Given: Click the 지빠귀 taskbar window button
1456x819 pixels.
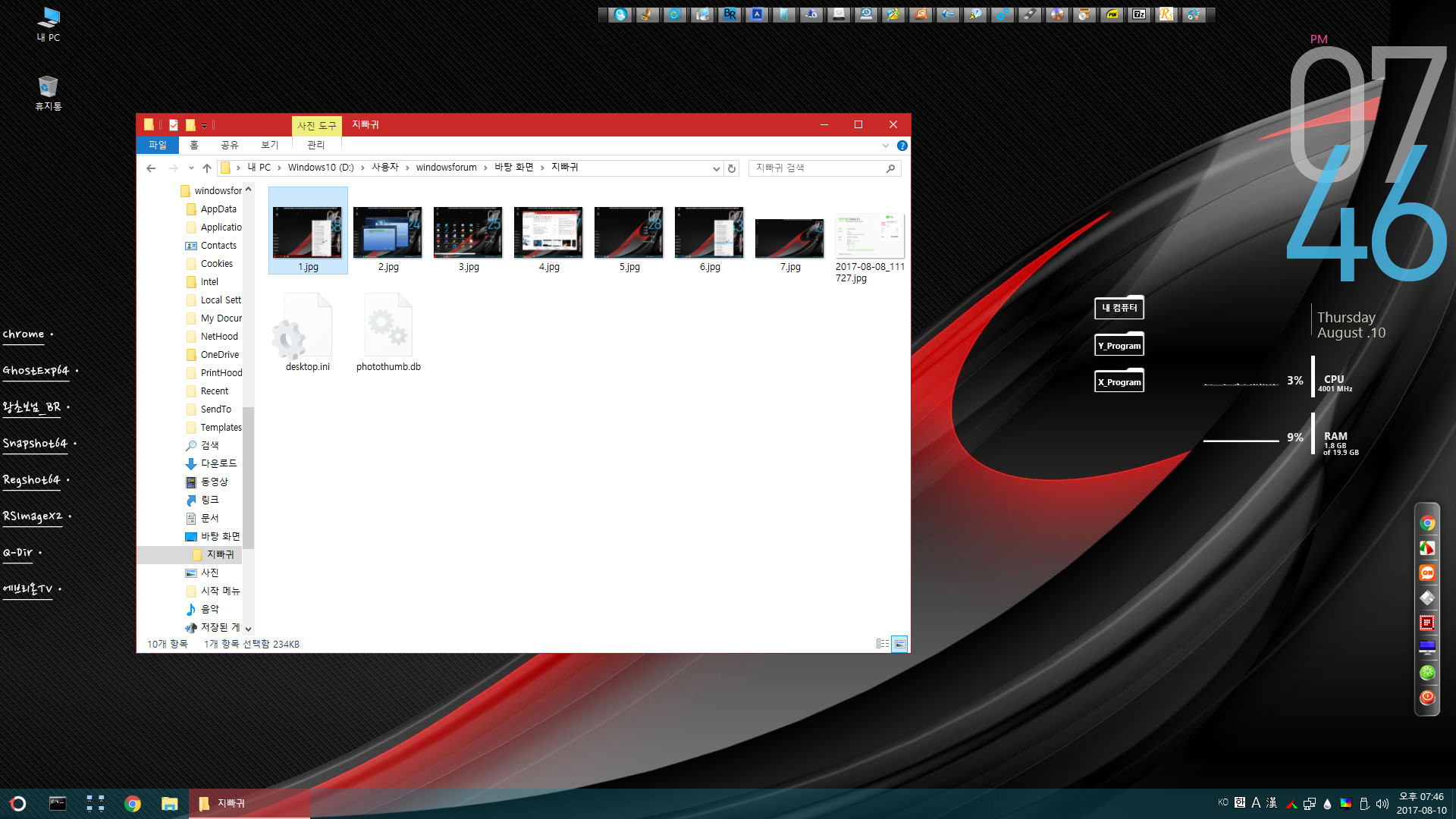Looking at the screenshot, I should (x=249, y=804).
